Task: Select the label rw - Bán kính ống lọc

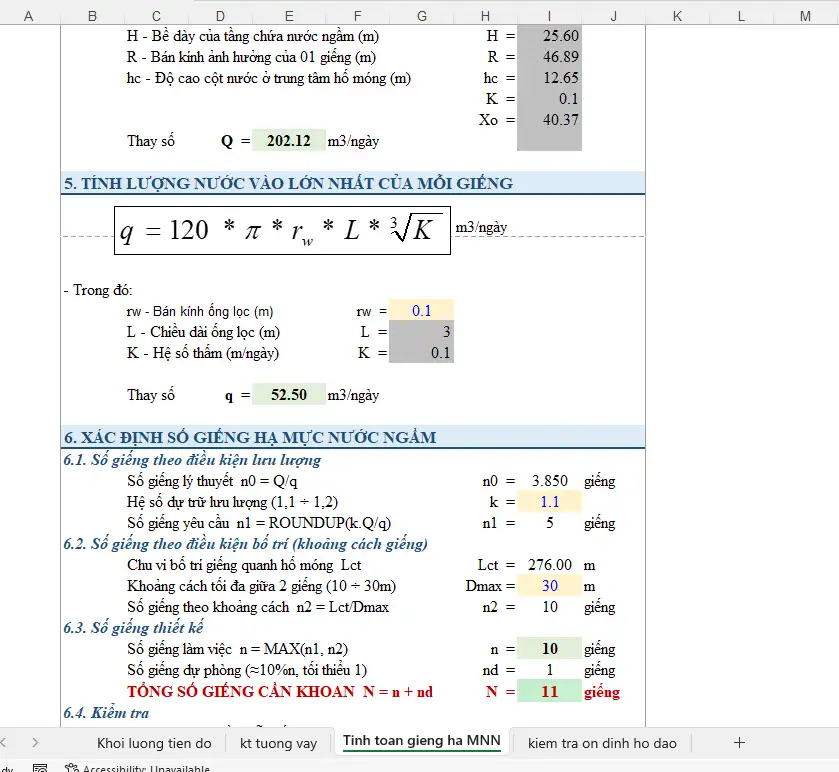Action: [200, 311]
